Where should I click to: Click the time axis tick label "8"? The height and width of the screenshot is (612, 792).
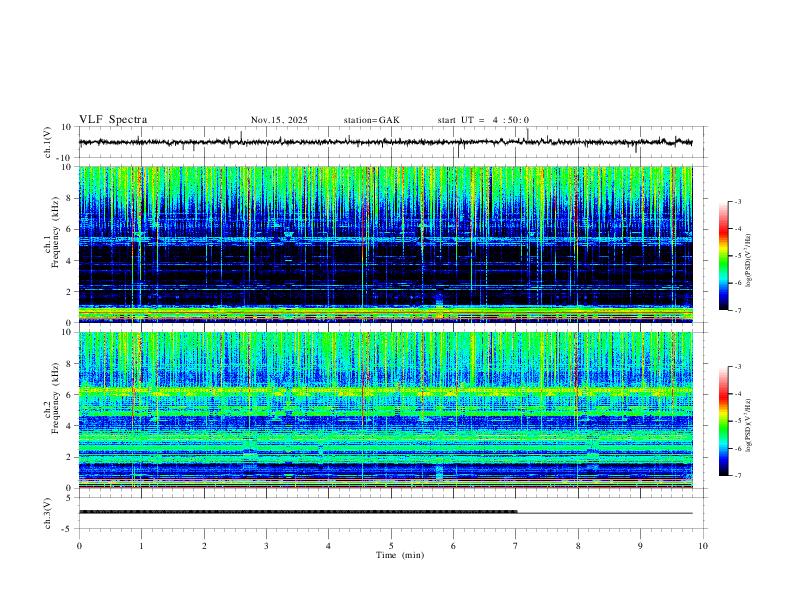click(x=578, y=546)
